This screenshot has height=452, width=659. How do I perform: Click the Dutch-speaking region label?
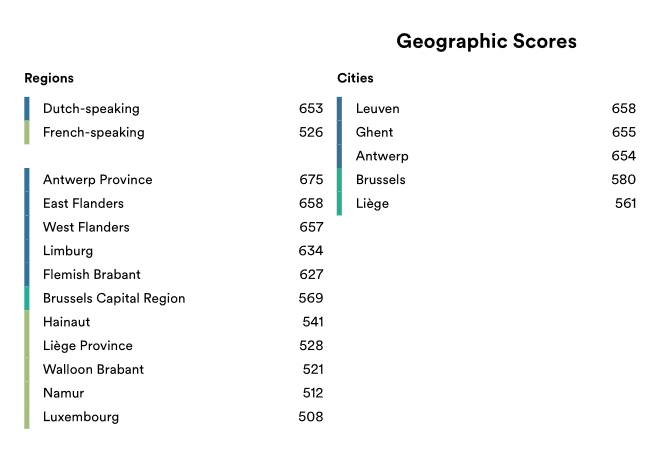click(91, 108)
